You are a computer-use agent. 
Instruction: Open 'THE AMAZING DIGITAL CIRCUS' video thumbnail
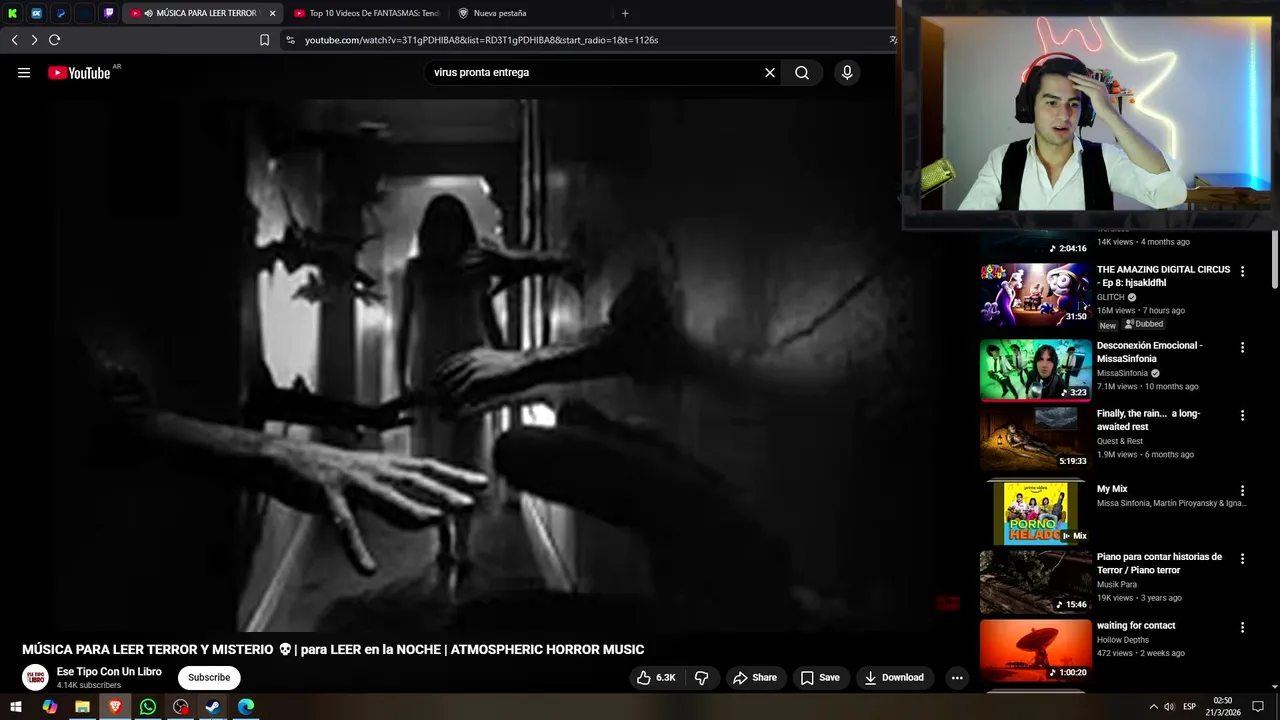point(1035,294)
